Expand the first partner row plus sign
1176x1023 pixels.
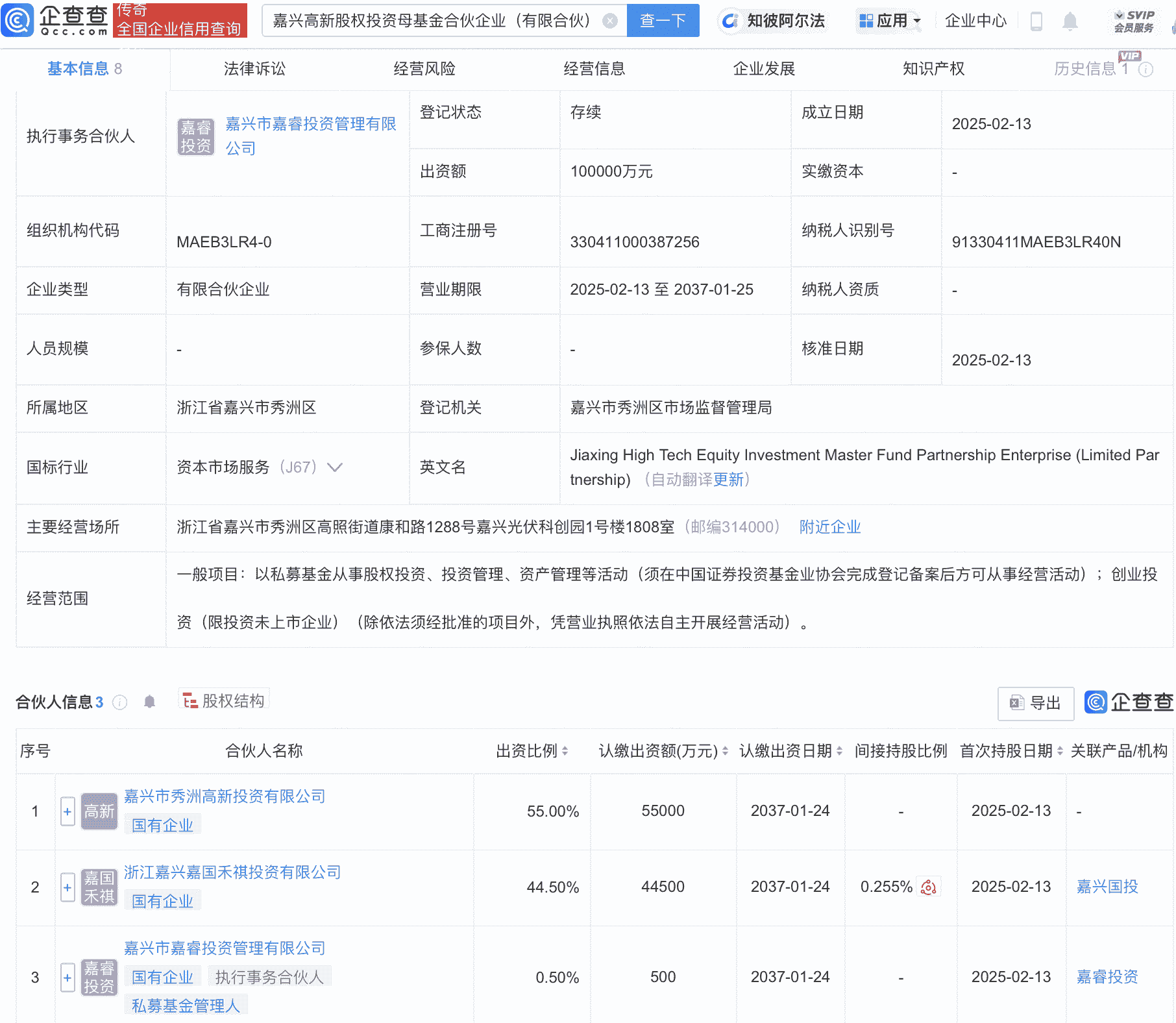point(67,811)
